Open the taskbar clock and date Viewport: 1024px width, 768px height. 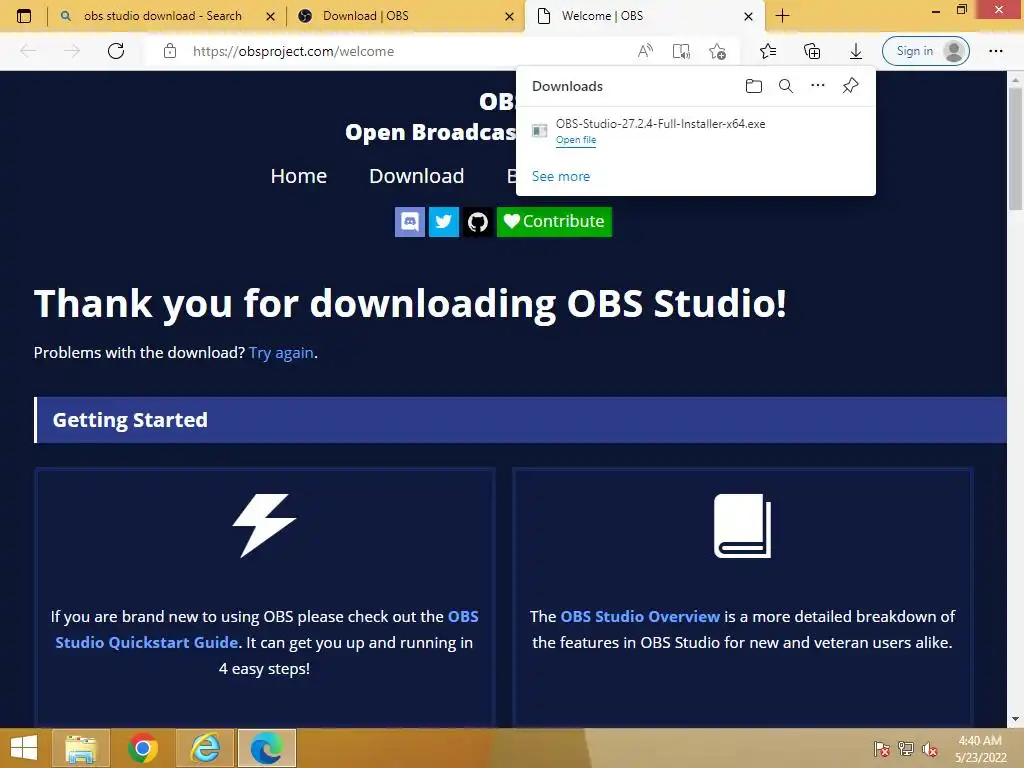tap(980, 749)
